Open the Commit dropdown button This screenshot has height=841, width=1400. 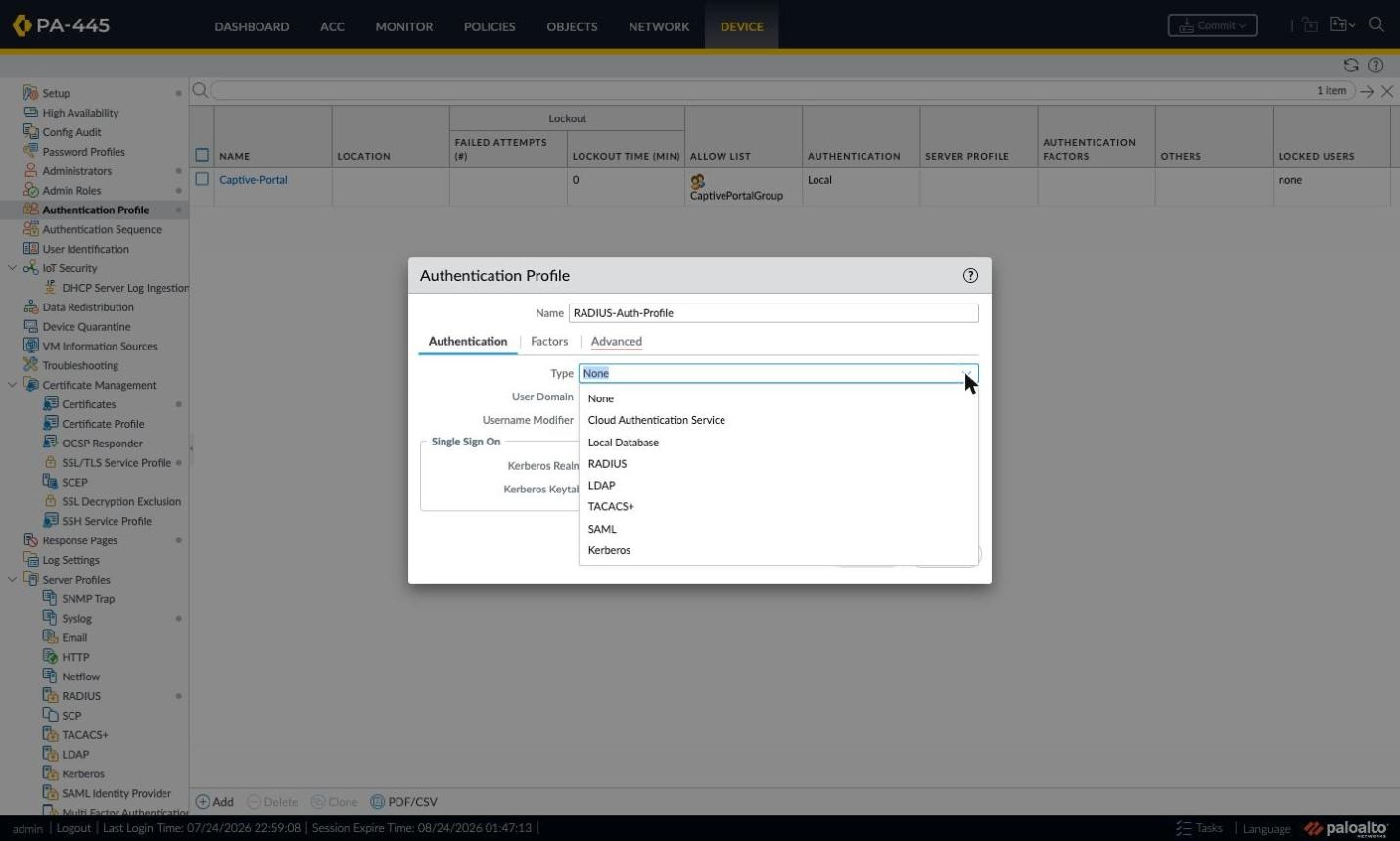1212,25
